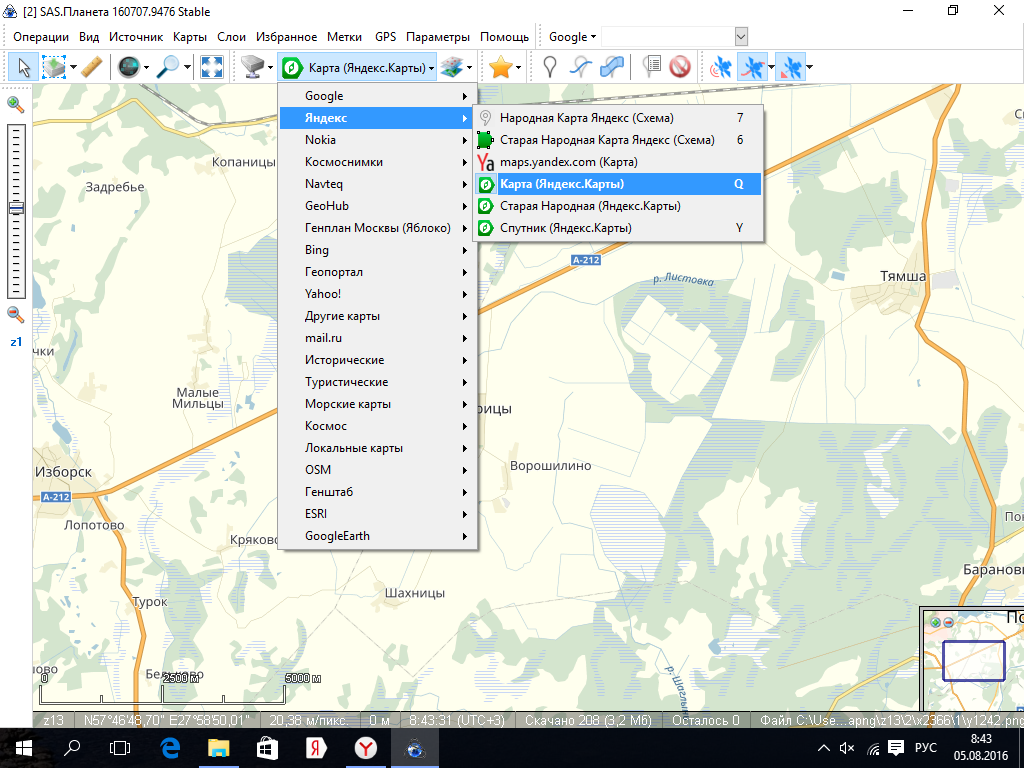Select the arrow pointer move tool
Viewport: 1024px width, 768px height.
tap(24, 67)
